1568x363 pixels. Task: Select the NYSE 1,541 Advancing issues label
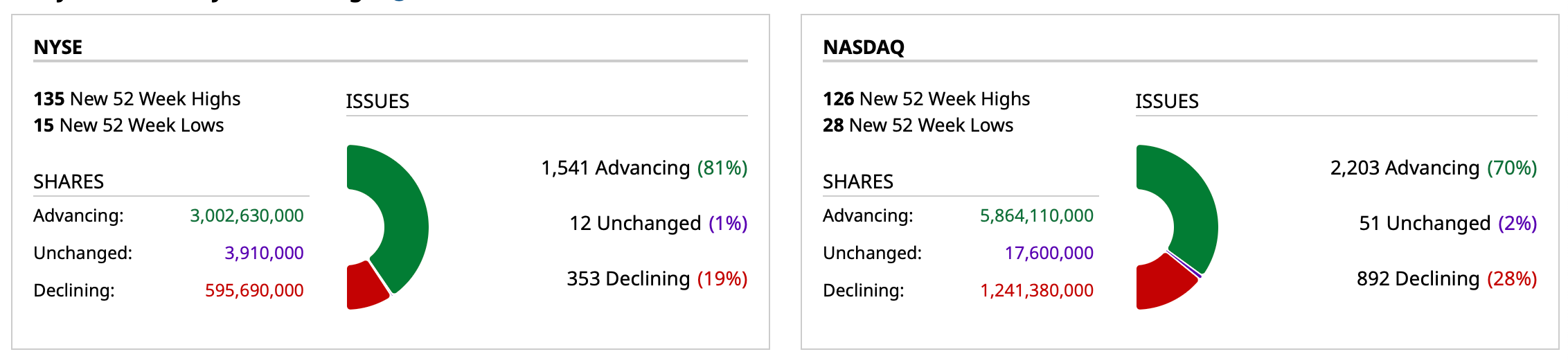(x=644, y=168)
